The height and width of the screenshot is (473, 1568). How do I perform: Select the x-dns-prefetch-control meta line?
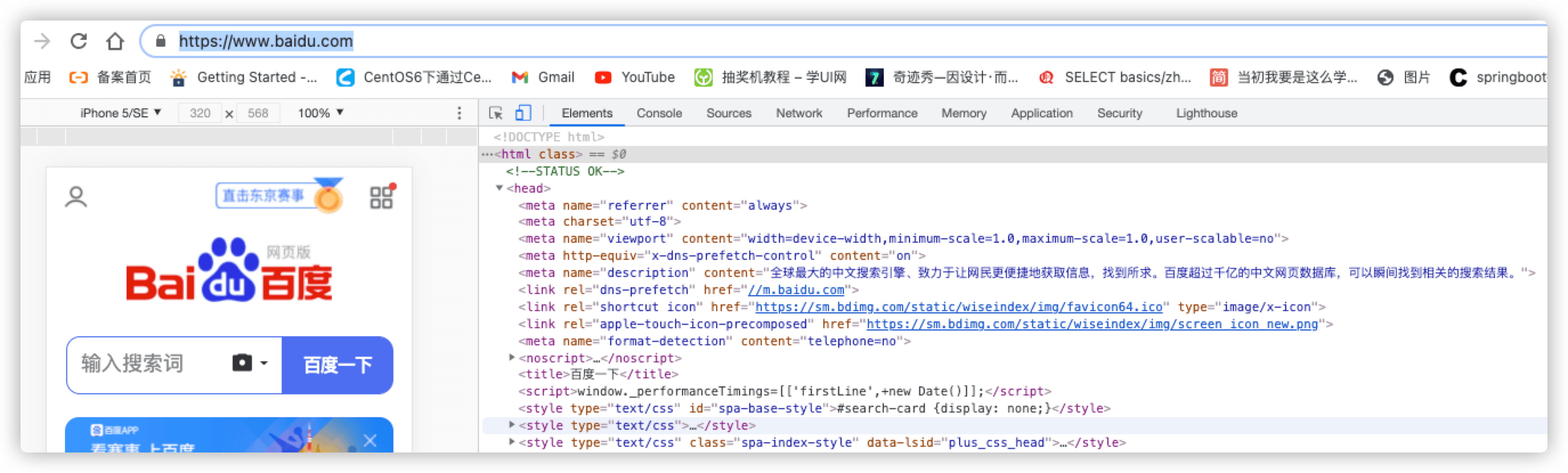coord(721,256)
